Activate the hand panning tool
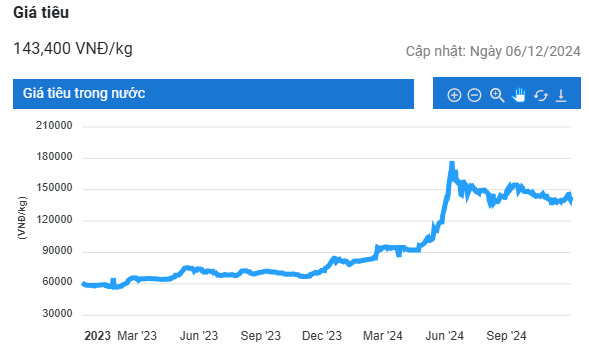 tap(519, 95)
